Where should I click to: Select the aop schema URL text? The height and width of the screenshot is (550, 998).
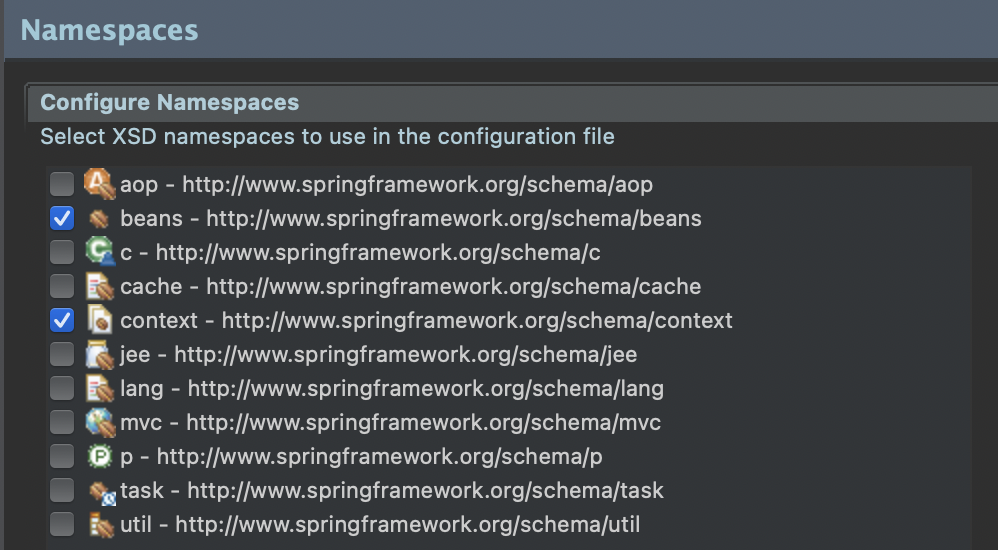point(418,185)
